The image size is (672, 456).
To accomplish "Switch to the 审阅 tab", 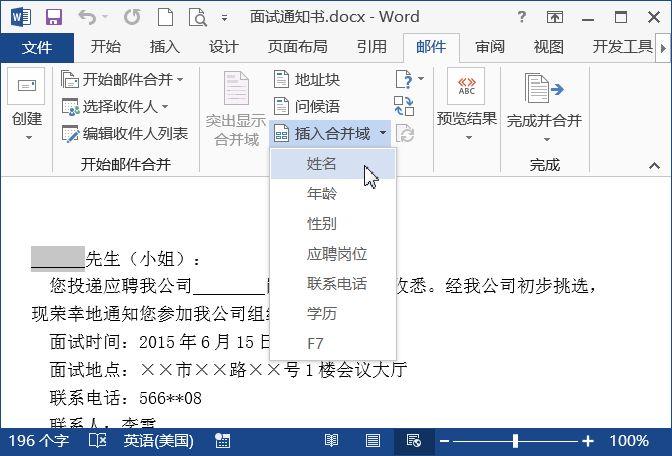I will click(490, 47).
